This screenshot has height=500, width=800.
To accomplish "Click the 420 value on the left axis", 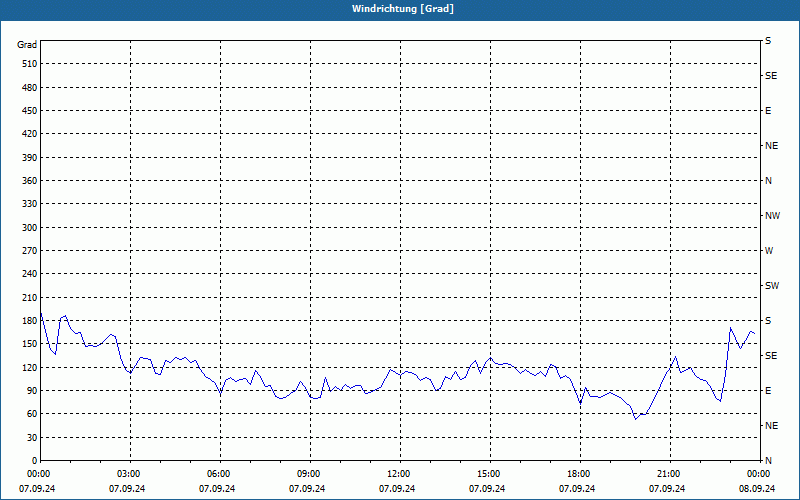I will point(30,134).
